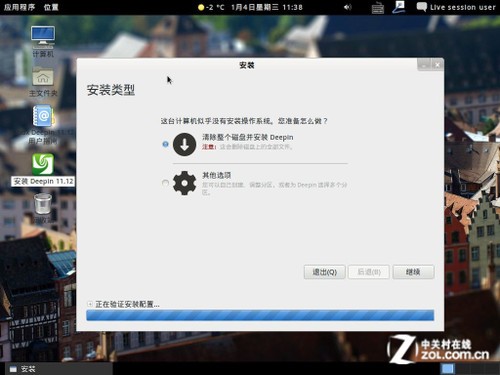
Task: Click the gear icon for other options
Action: click(184, 183)
